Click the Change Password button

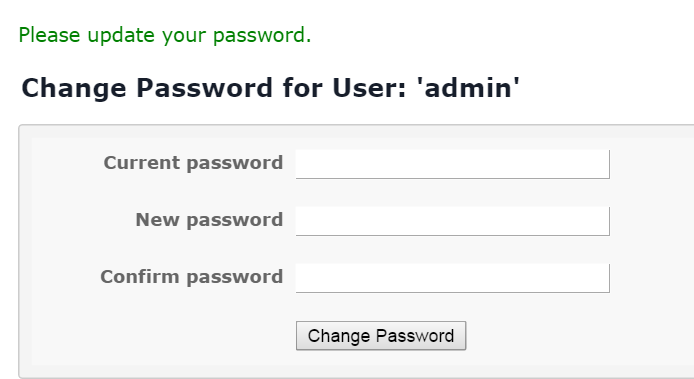click(381, 336)
